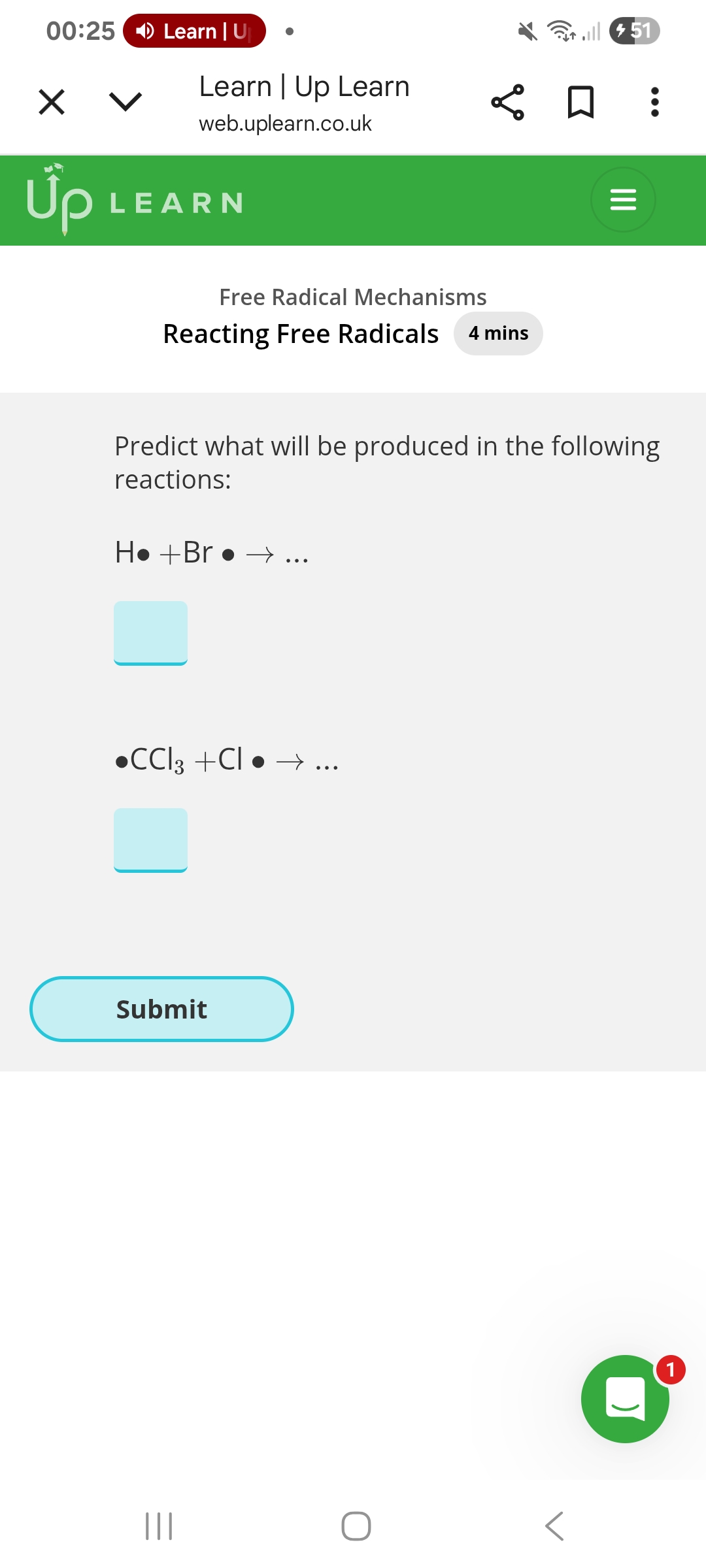Close the in-app browser tab

click(52, 102)
